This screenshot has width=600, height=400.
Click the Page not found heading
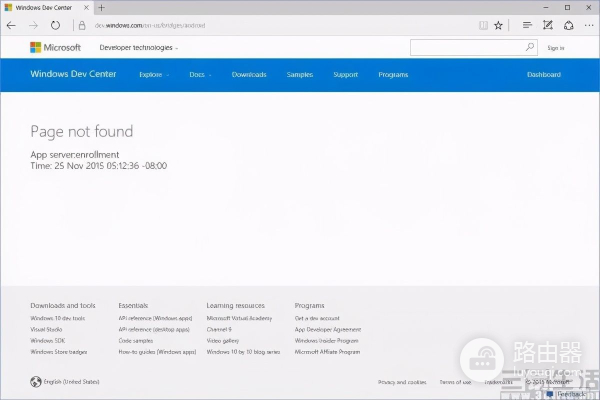click(x=82, y=131)
